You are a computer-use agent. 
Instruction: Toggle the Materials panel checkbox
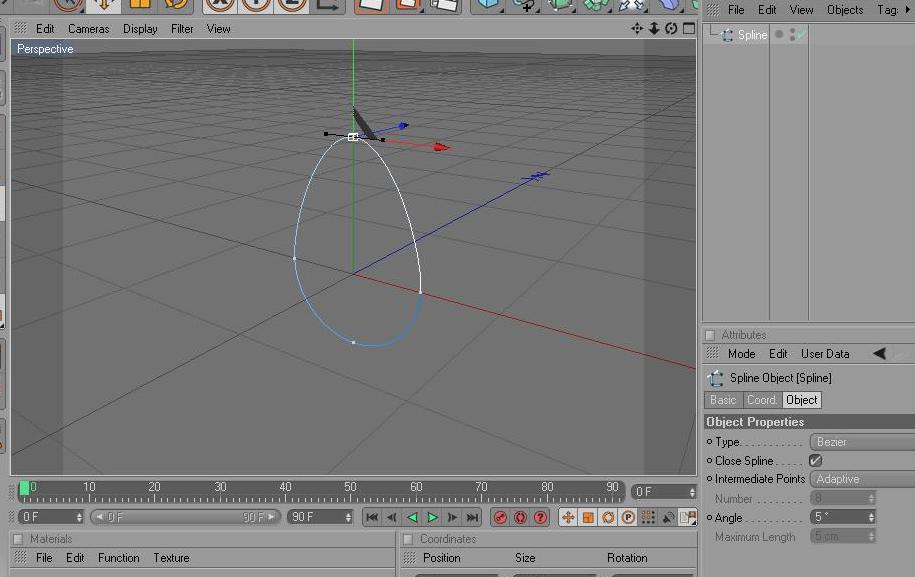18,539
